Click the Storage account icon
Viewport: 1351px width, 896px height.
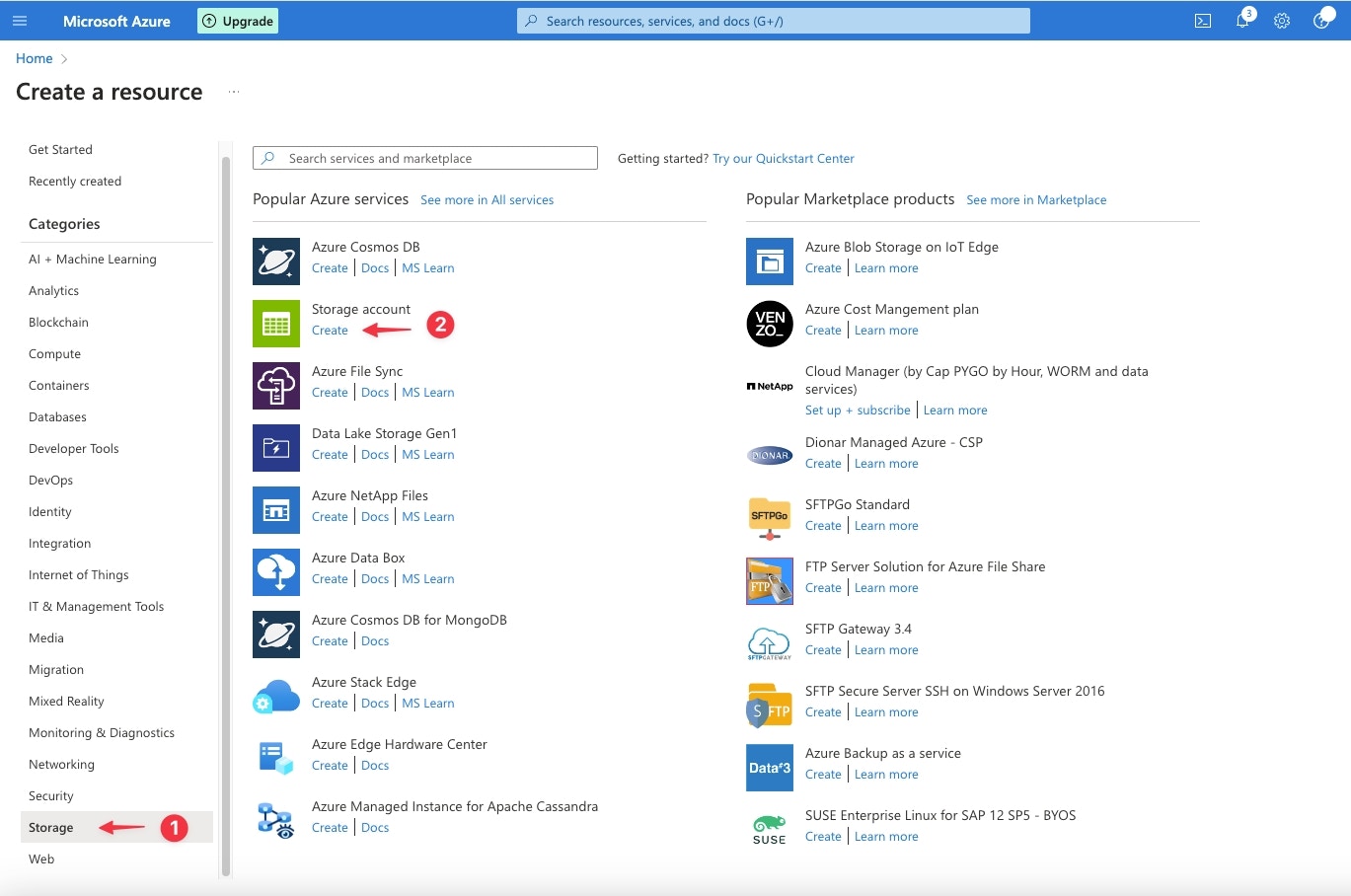(x=276, y=324)
